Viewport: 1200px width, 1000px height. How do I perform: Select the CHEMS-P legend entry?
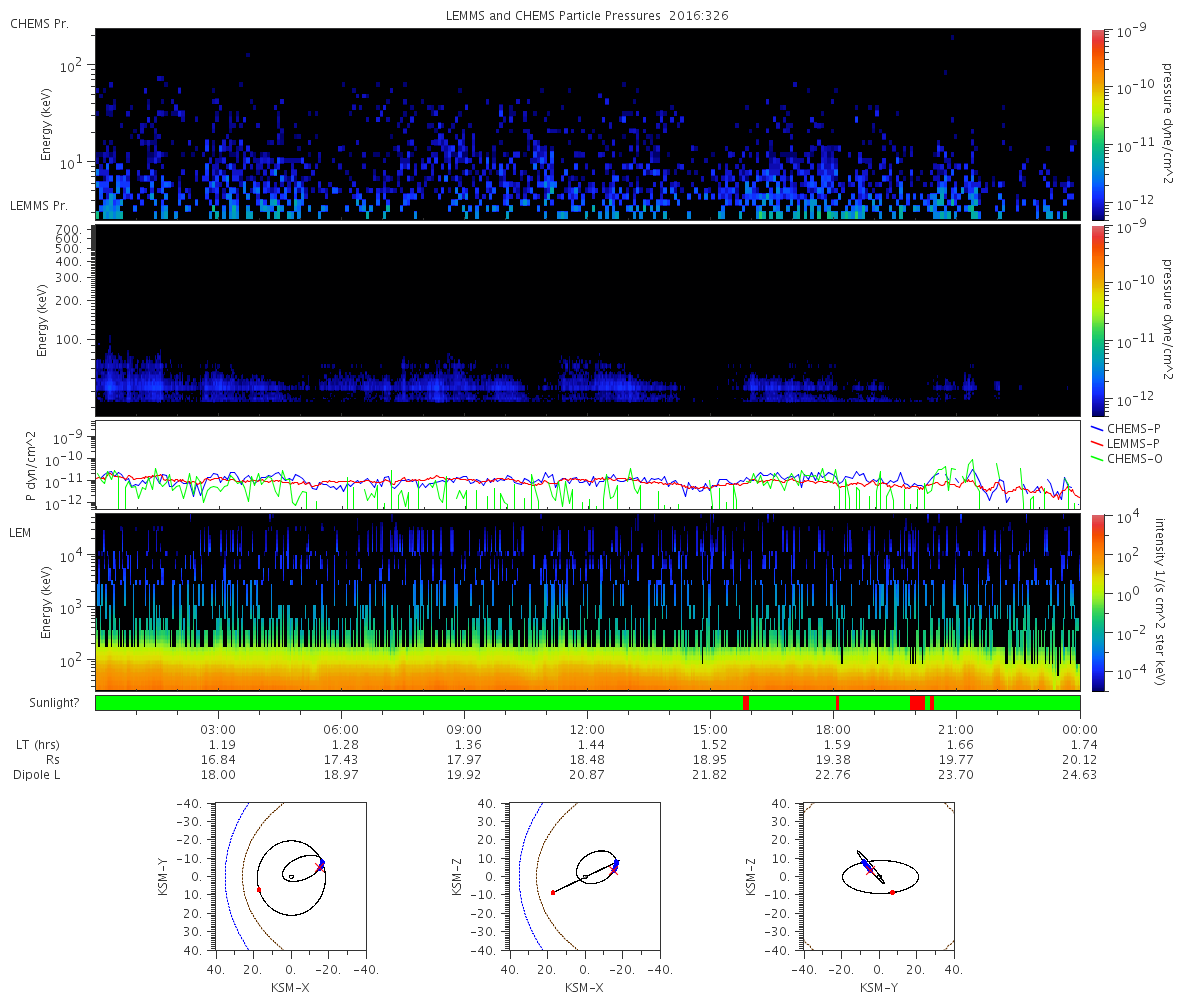tap(1126, 428)
